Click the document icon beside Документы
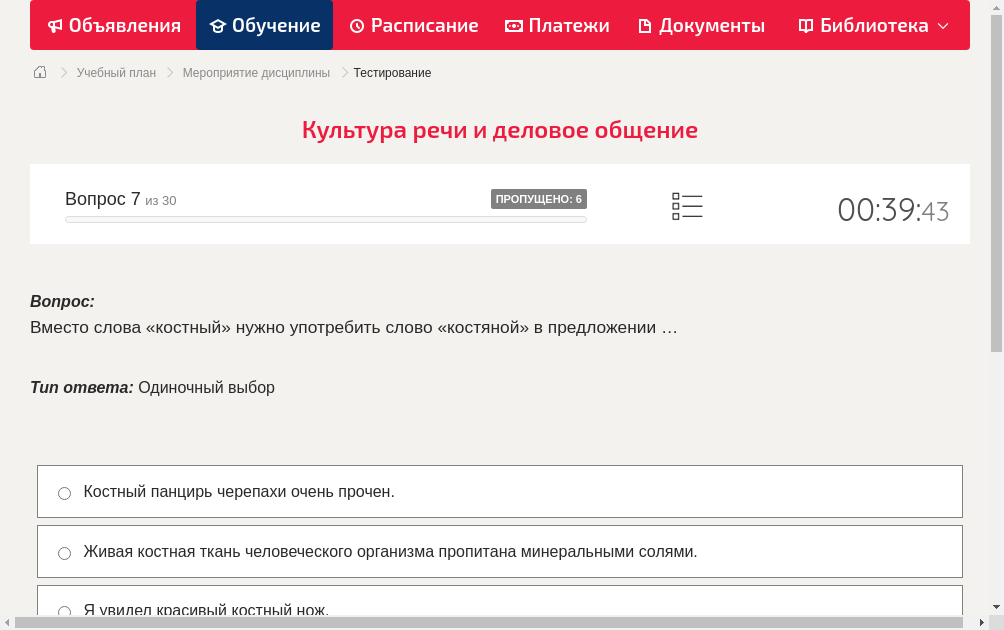Viewport: 1004px width, 630px height. pyautogui.click(x=647, y=25)
